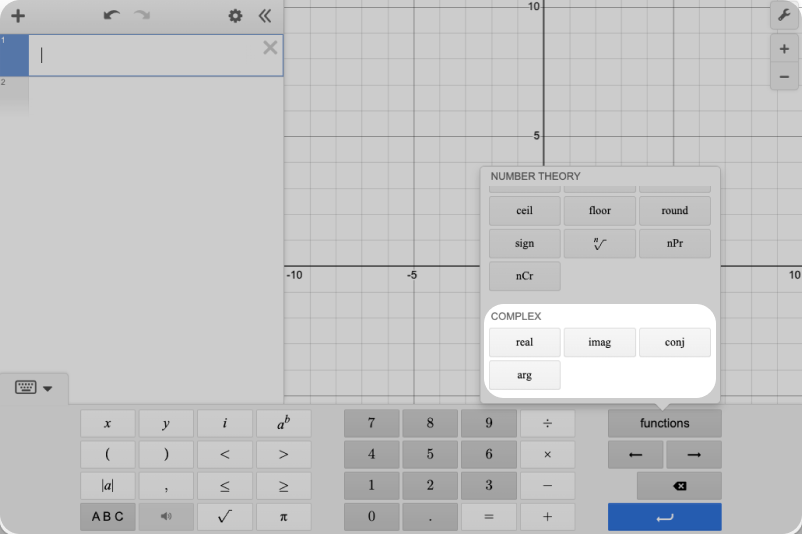This screenshot has width=802, height=534.
Task: Toggle the functions menu button
Action: pyautogui.click(x=664, y=423)
